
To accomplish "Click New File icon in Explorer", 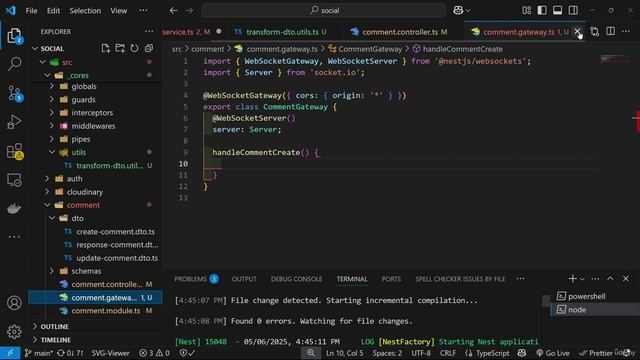I will pos(106,48).
